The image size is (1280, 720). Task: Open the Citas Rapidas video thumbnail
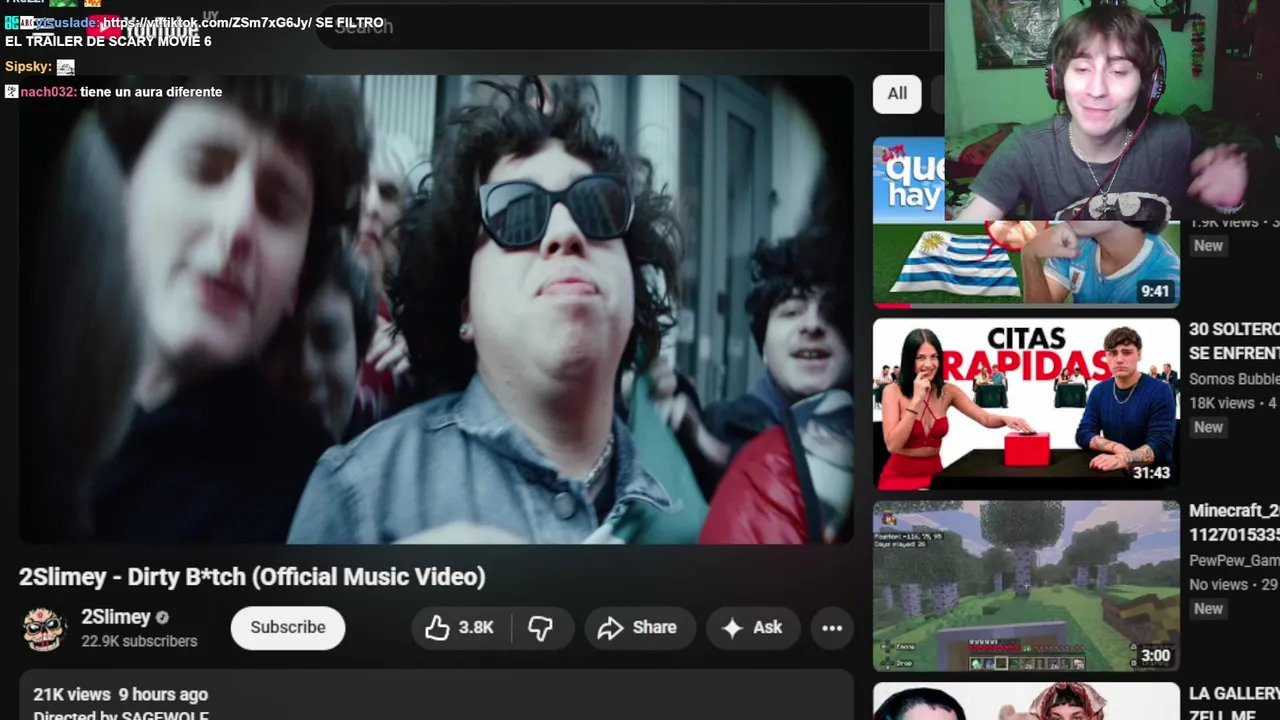[1026, 404]
